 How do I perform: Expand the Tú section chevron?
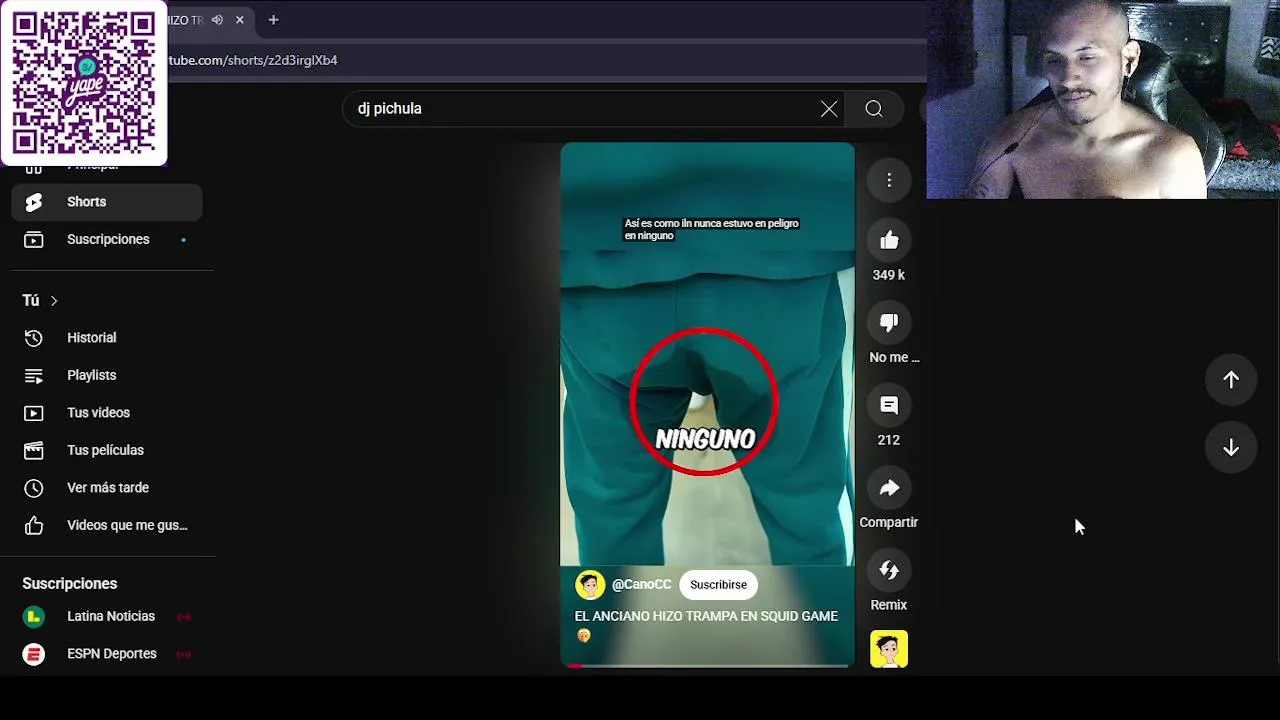[x=54, y=300]
